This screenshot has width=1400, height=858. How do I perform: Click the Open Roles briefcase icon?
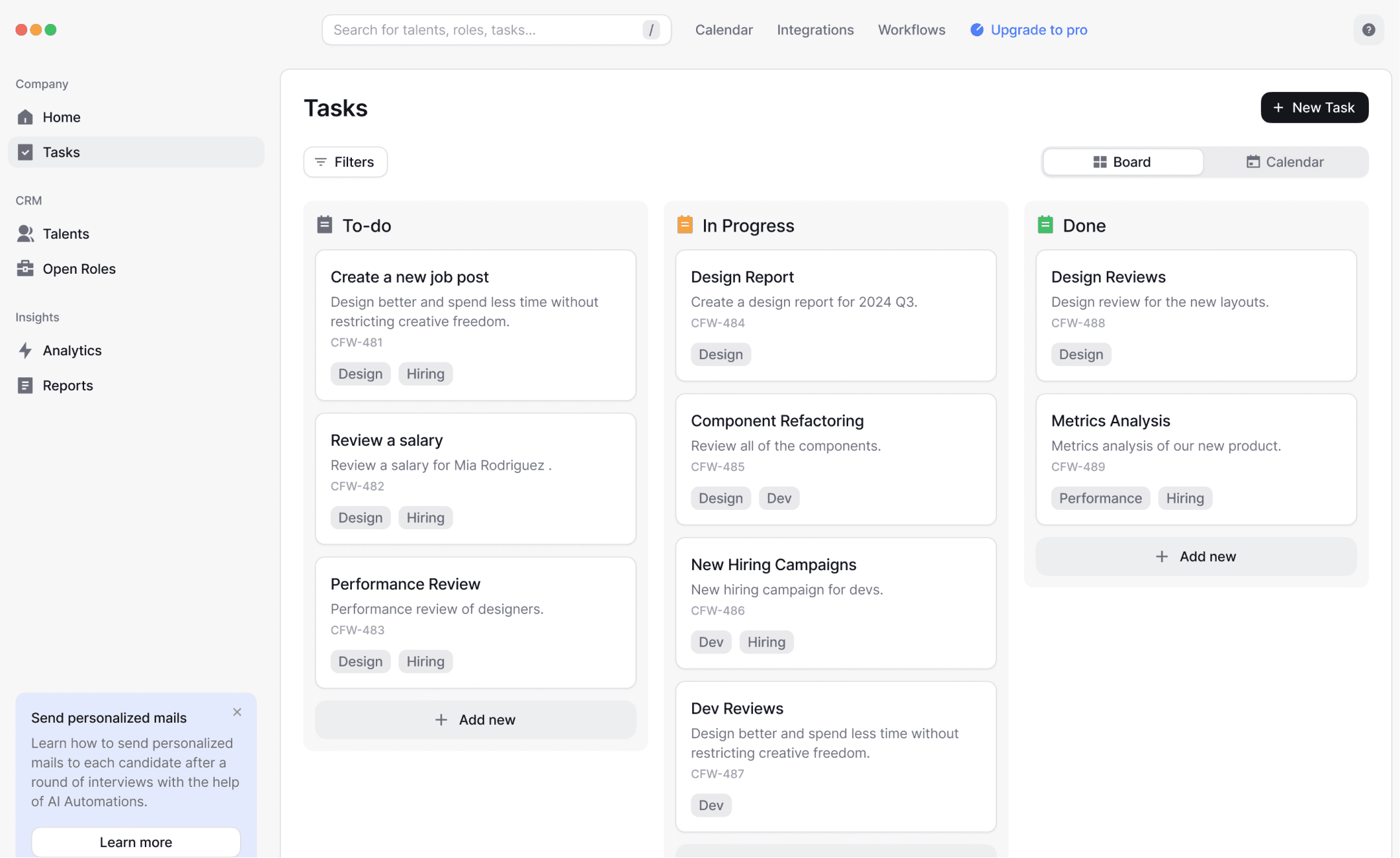tap(25, 269)
